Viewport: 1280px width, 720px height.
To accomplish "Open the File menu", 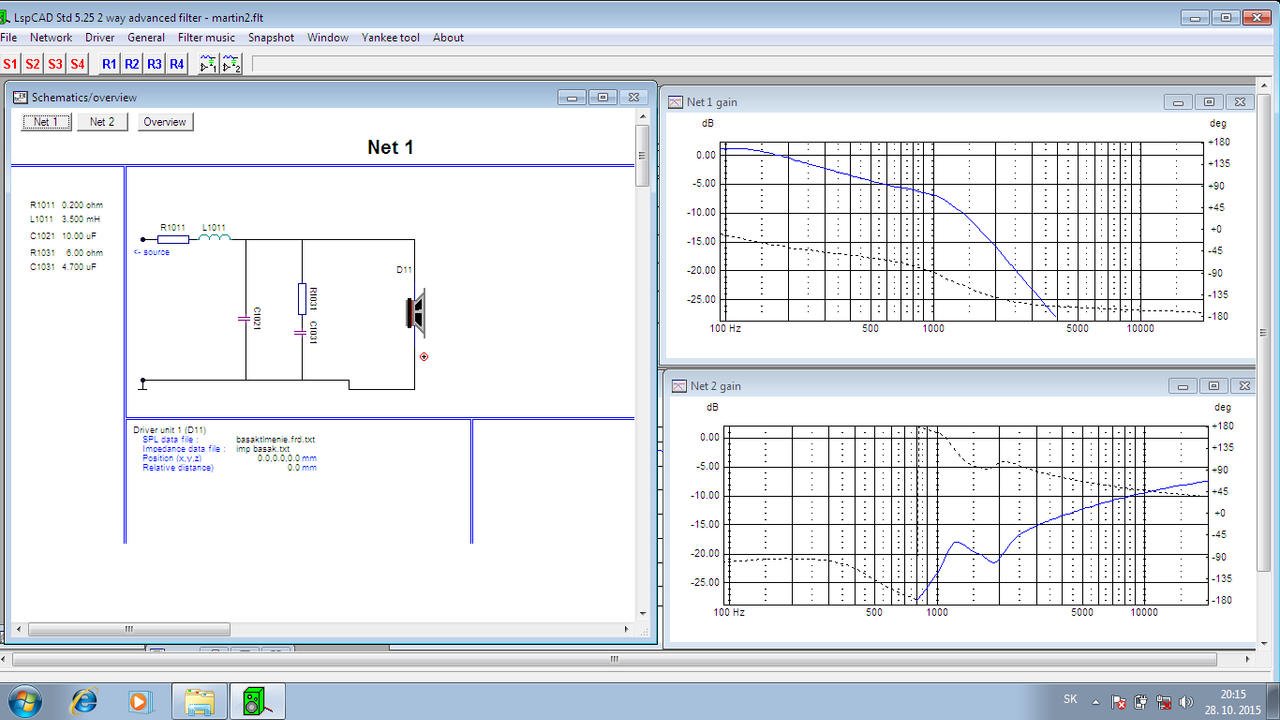I will [x=9, y=37].
